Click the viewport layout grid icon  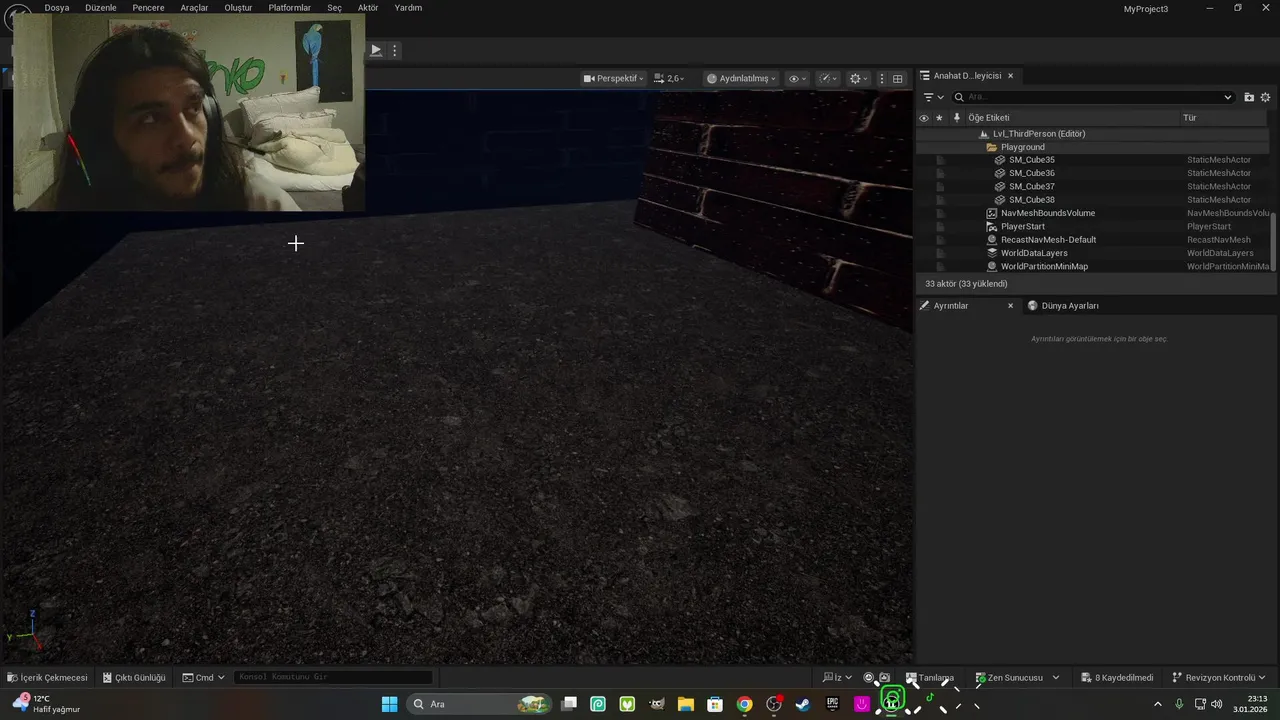[897, 78]
